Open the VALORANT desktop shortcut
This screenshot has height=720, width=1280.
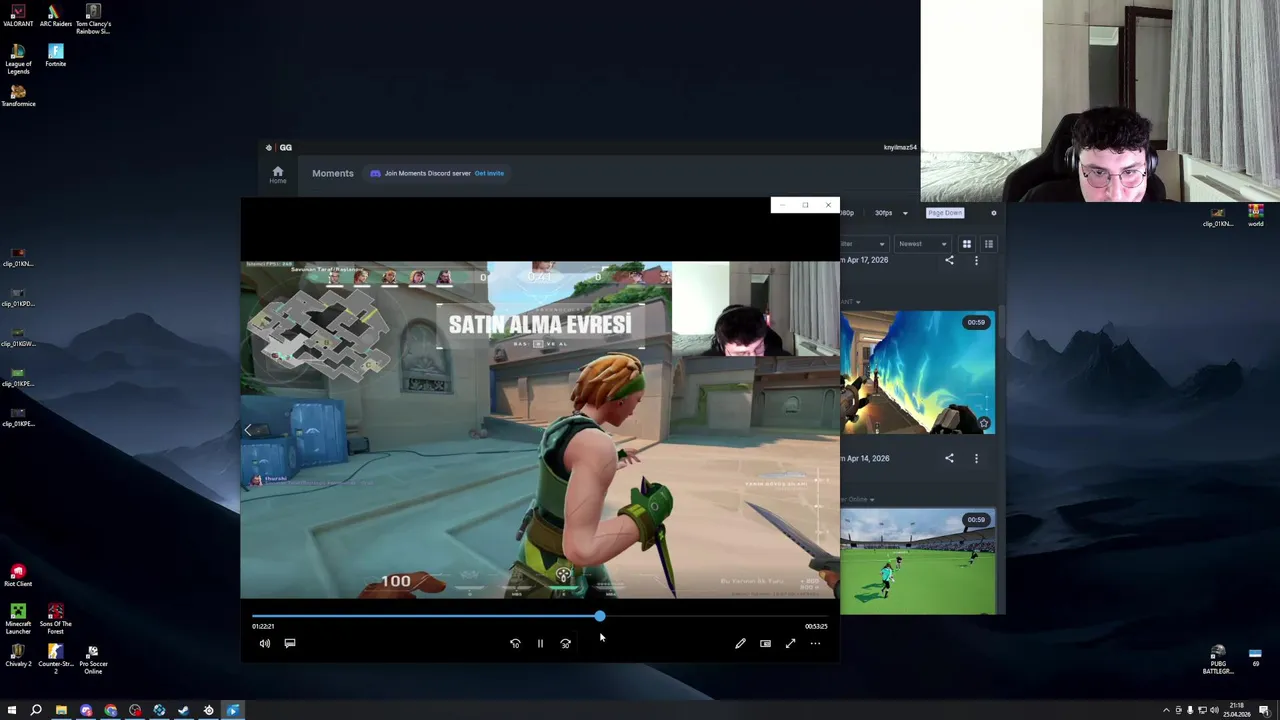tap(18, 16)
